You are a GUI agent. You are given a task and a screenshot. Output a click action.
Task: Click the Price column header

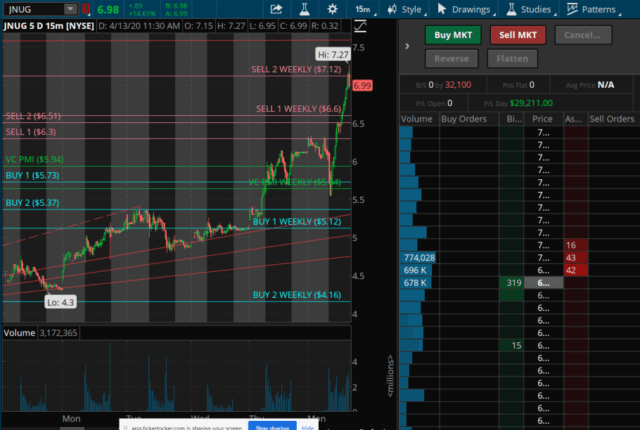(x=542, y=119)
